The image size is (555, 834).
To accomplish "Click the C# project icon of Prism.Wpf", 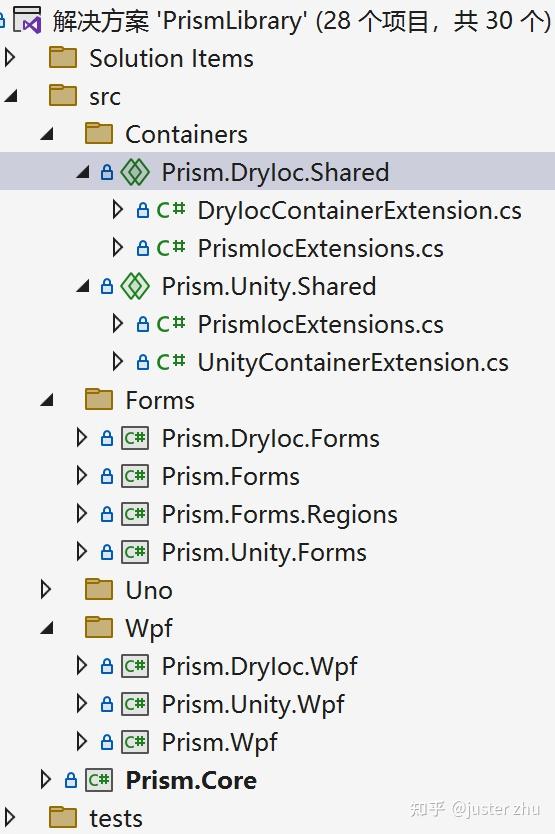I will (x=135, y=742).
